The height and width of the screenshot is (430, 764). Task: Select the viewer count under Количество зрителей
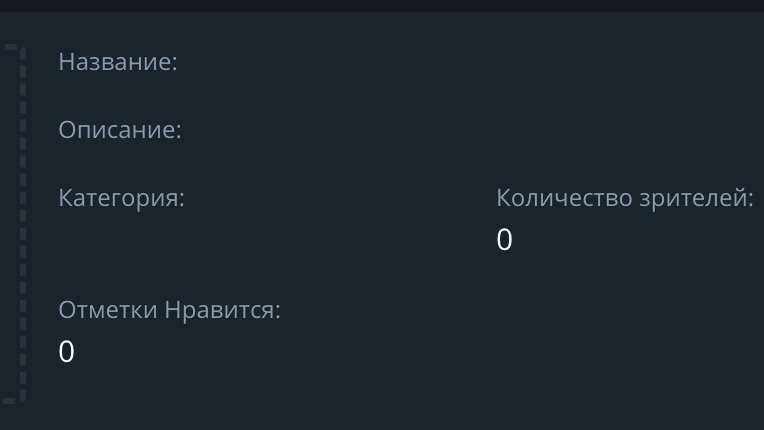pyautogui.click(x=504, y=240)
